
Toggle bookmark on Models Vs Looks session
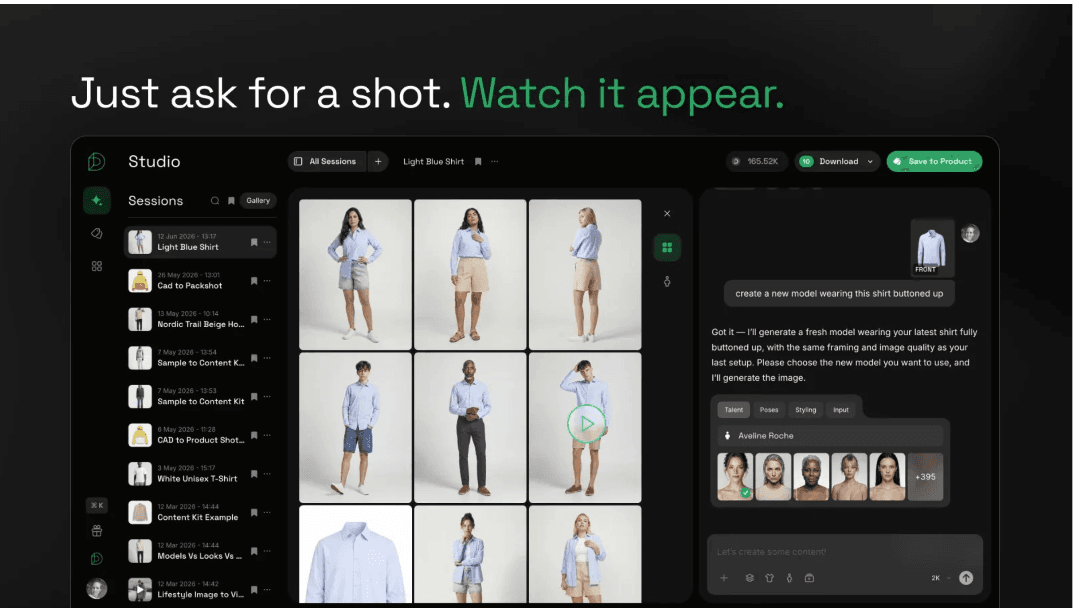pyautogui.click(x=254, y=551)
